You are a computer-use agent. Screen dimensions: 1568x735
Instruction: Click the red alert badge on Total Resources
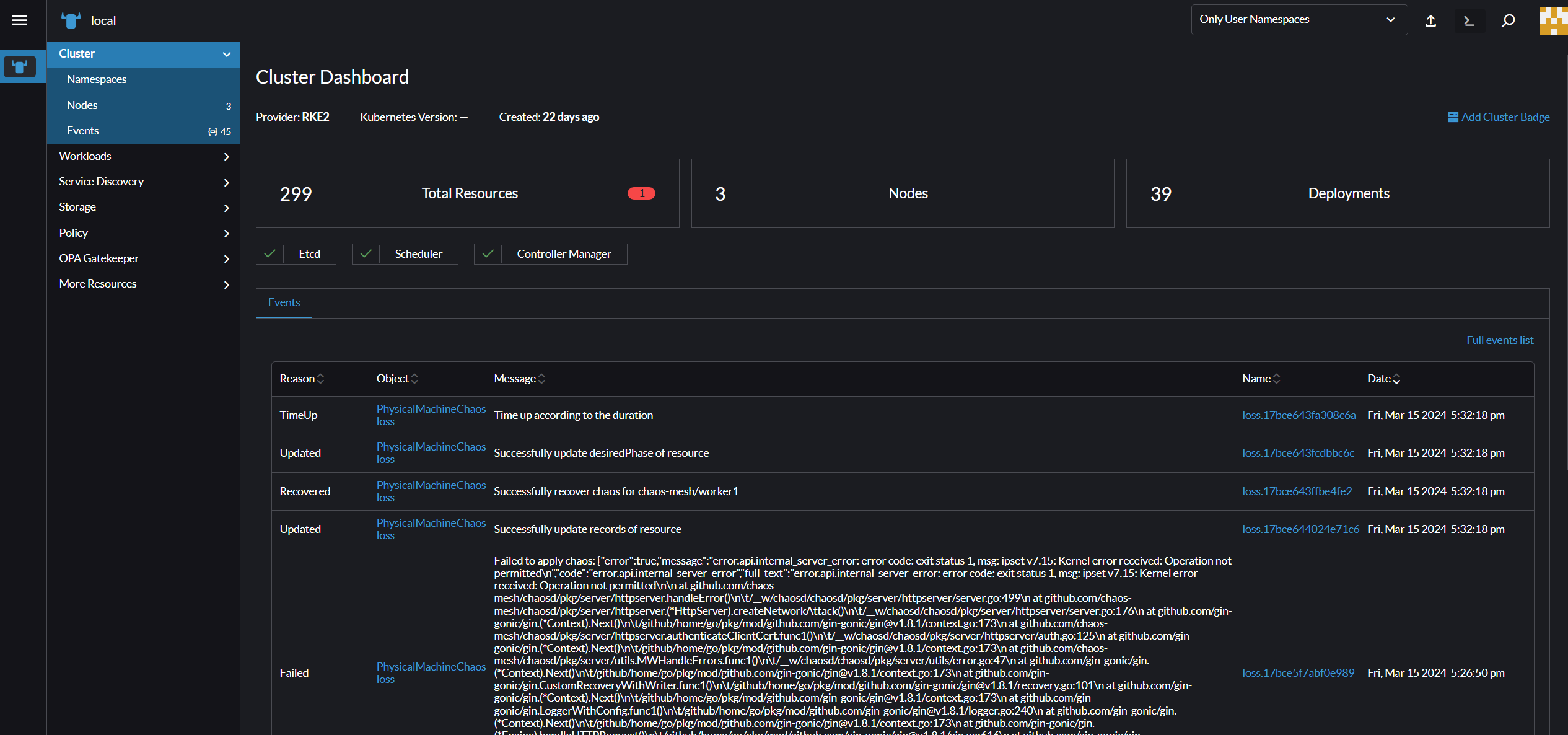(x=641, y=193)
